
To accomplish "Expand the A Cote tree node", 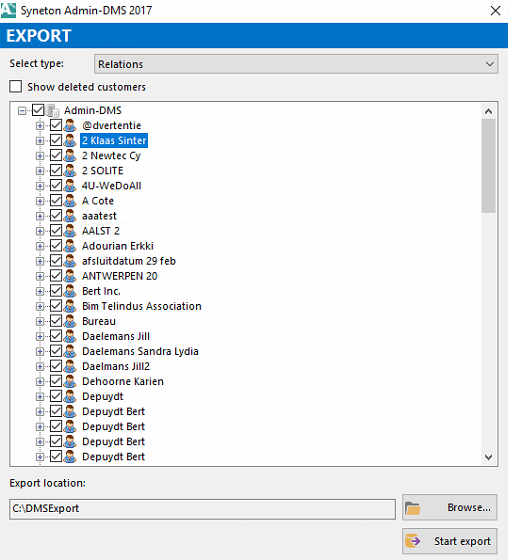I will click(40, 201).
